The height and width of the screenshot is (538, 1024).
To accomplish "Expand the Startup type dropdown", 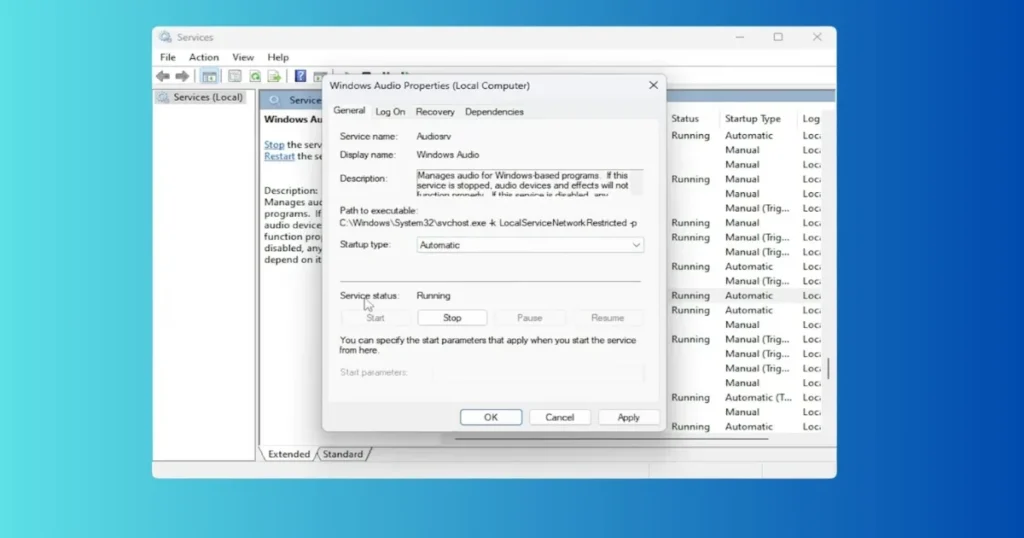I will [530, 245].
